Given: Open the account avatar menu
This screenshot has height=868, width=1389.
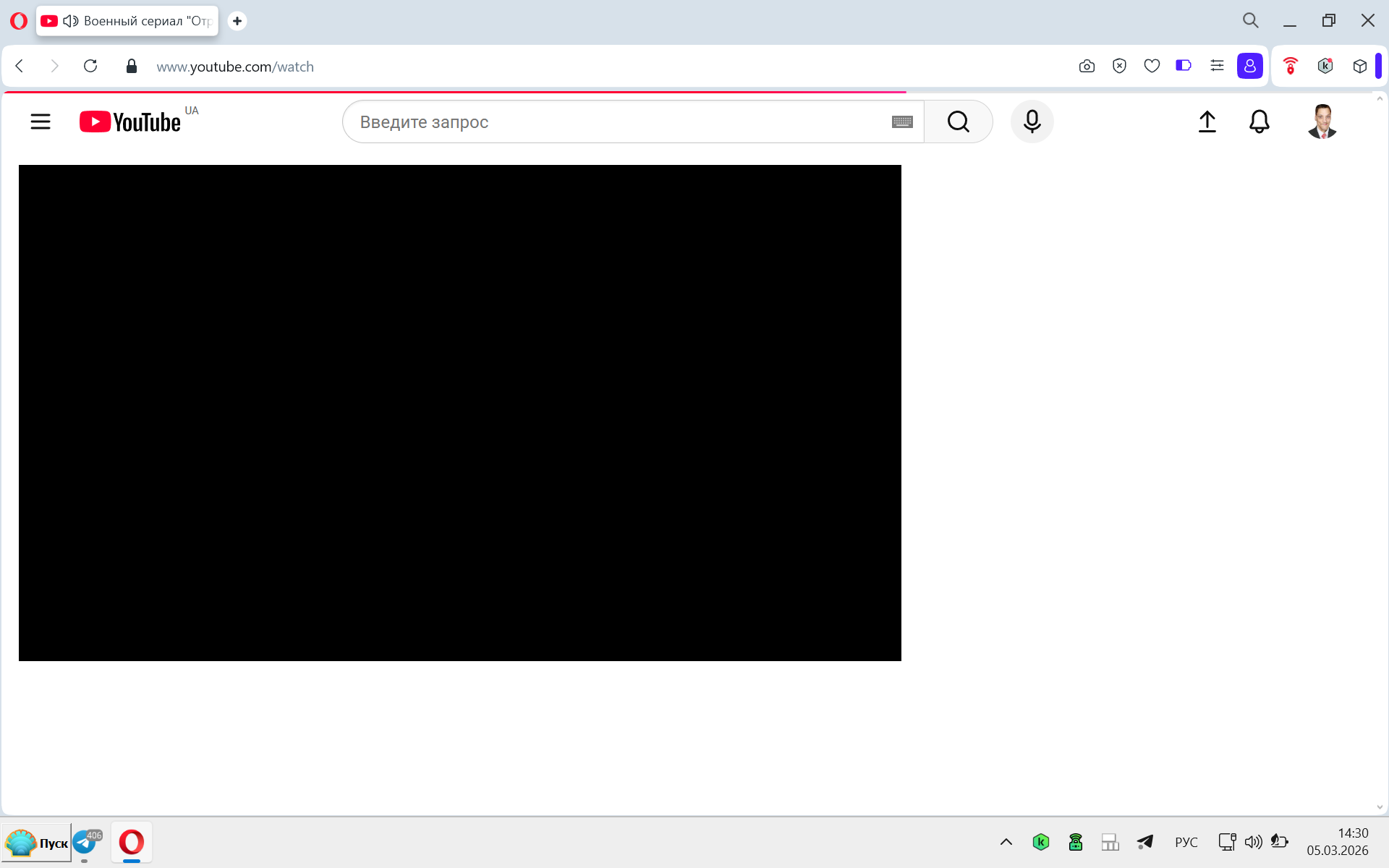Looking at the screenshot, I should click(x=1322, y=122).
